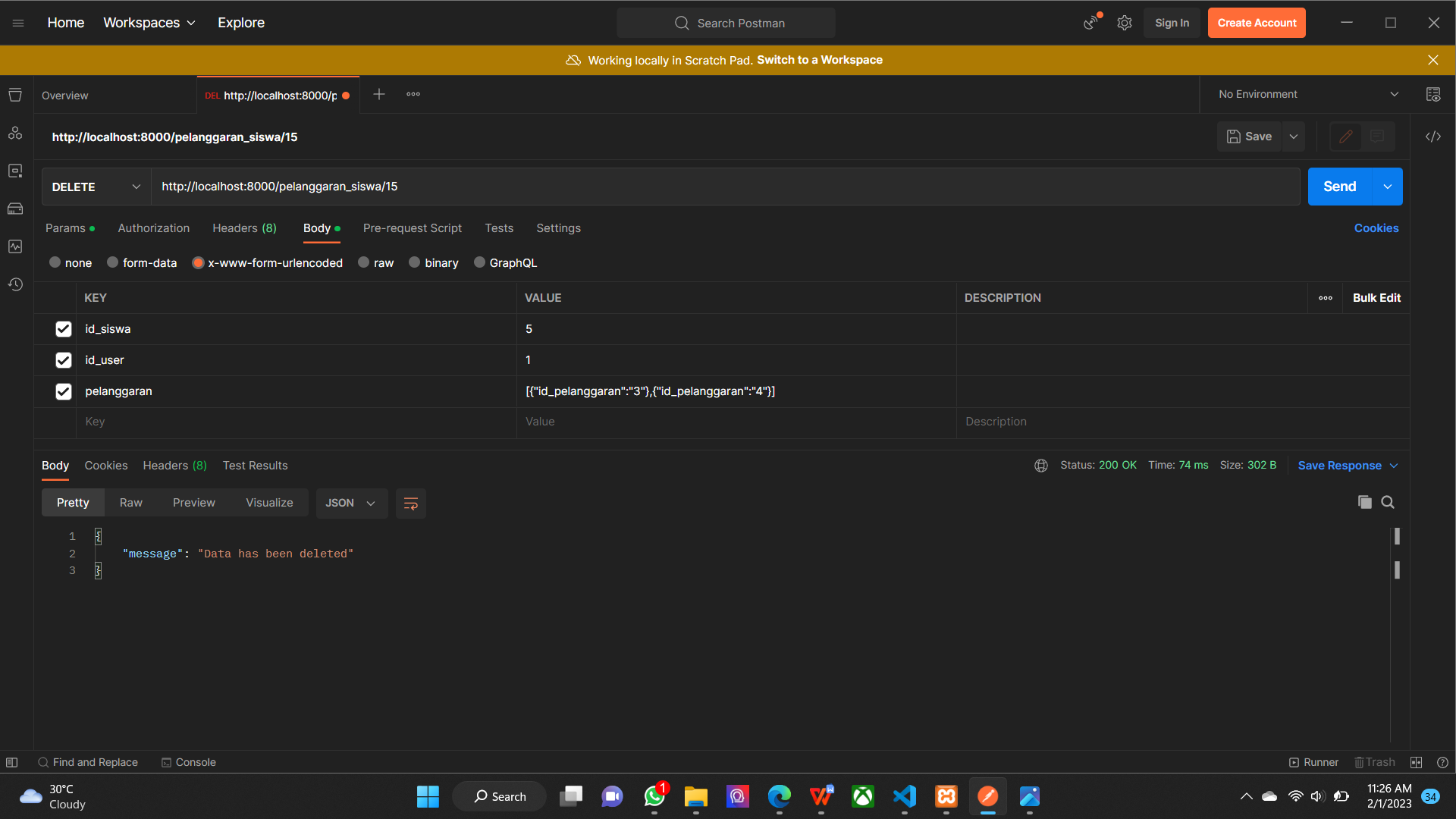
Task: Open the Console at the bottom bar
Action: click(x=188, y=762)
